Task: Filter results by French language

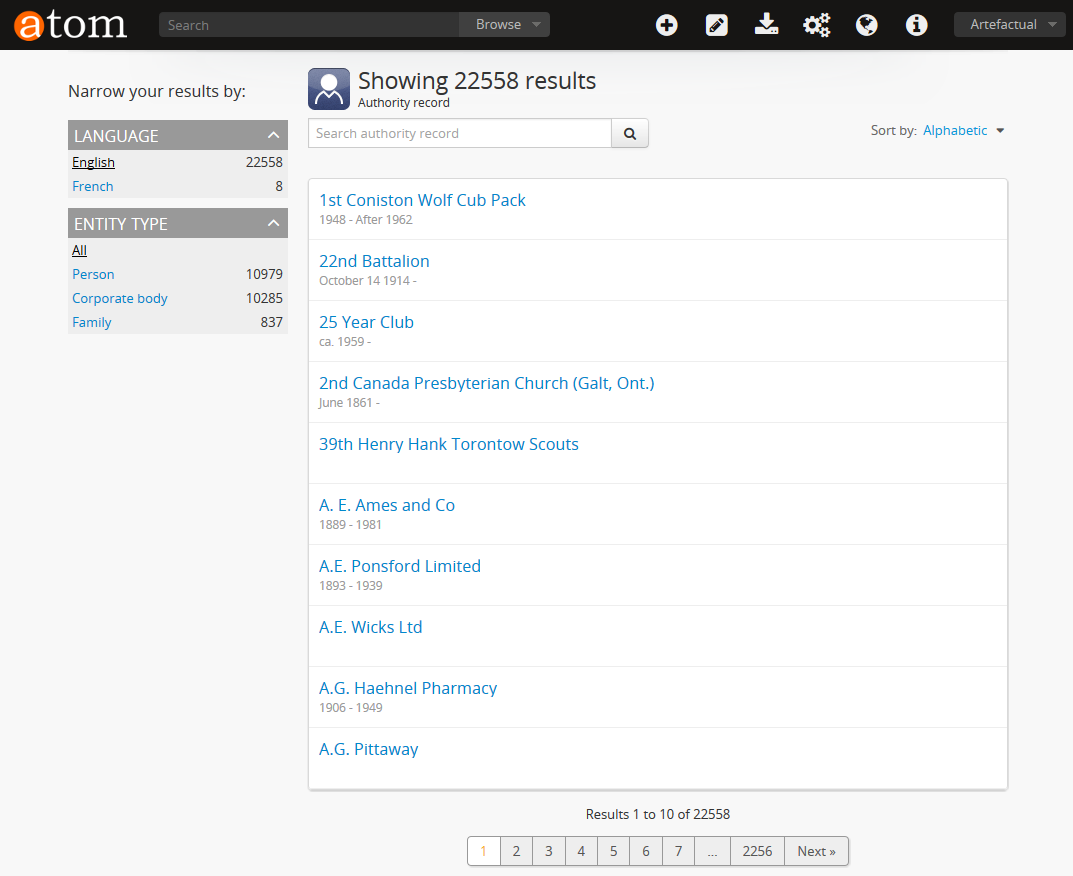Action: pos(93,187)
